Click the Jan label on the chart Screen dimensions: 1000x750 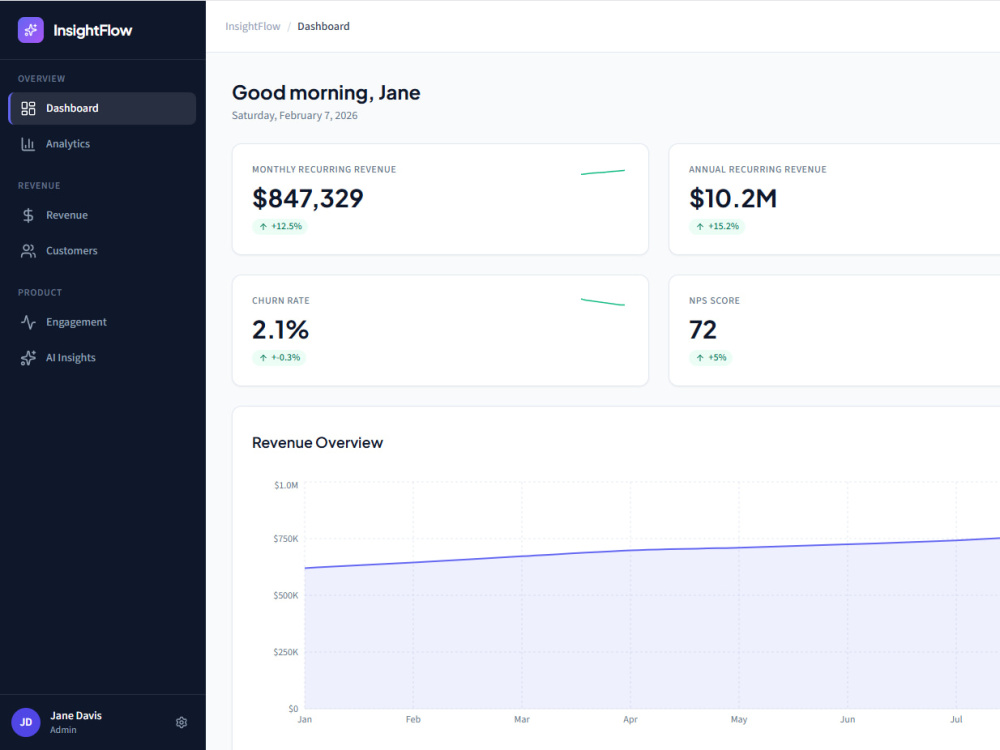tap(305, 719)
